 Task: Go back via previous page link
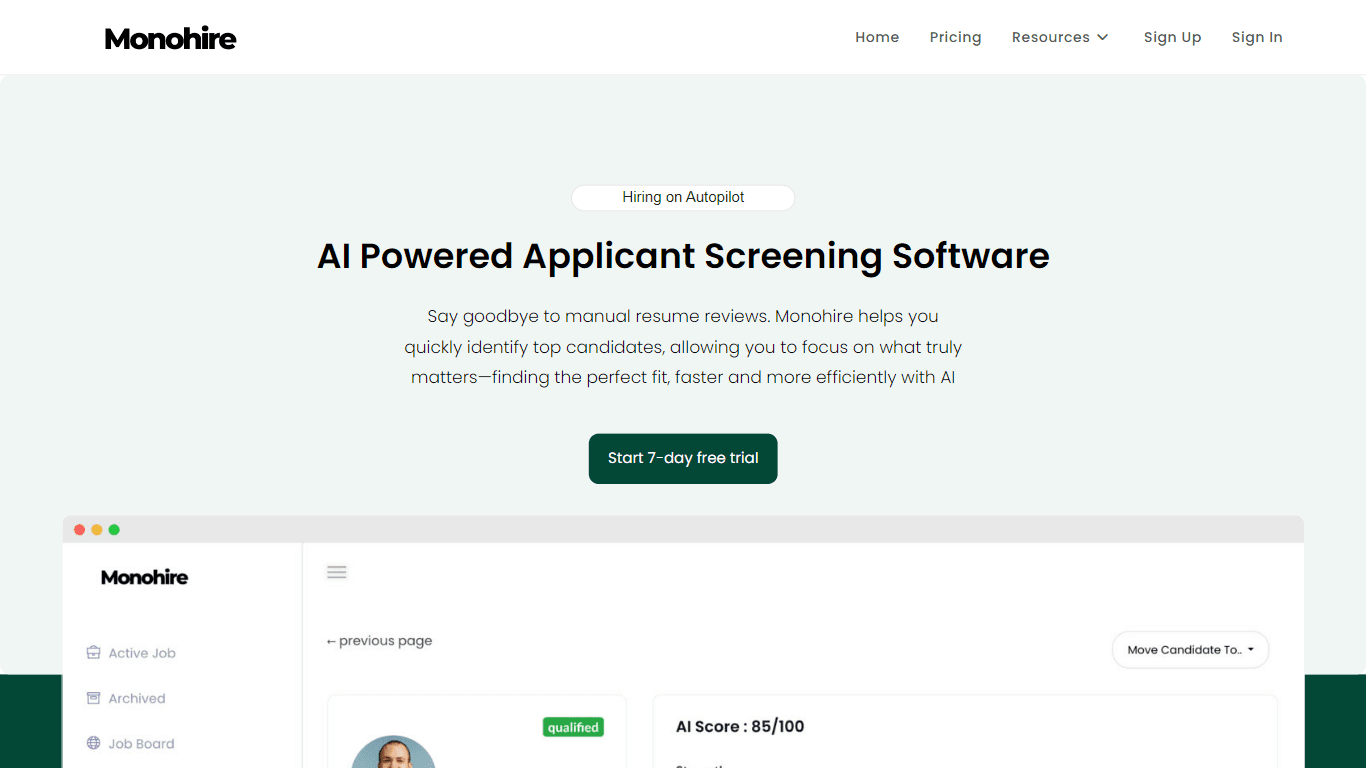(x=379, y=641)
